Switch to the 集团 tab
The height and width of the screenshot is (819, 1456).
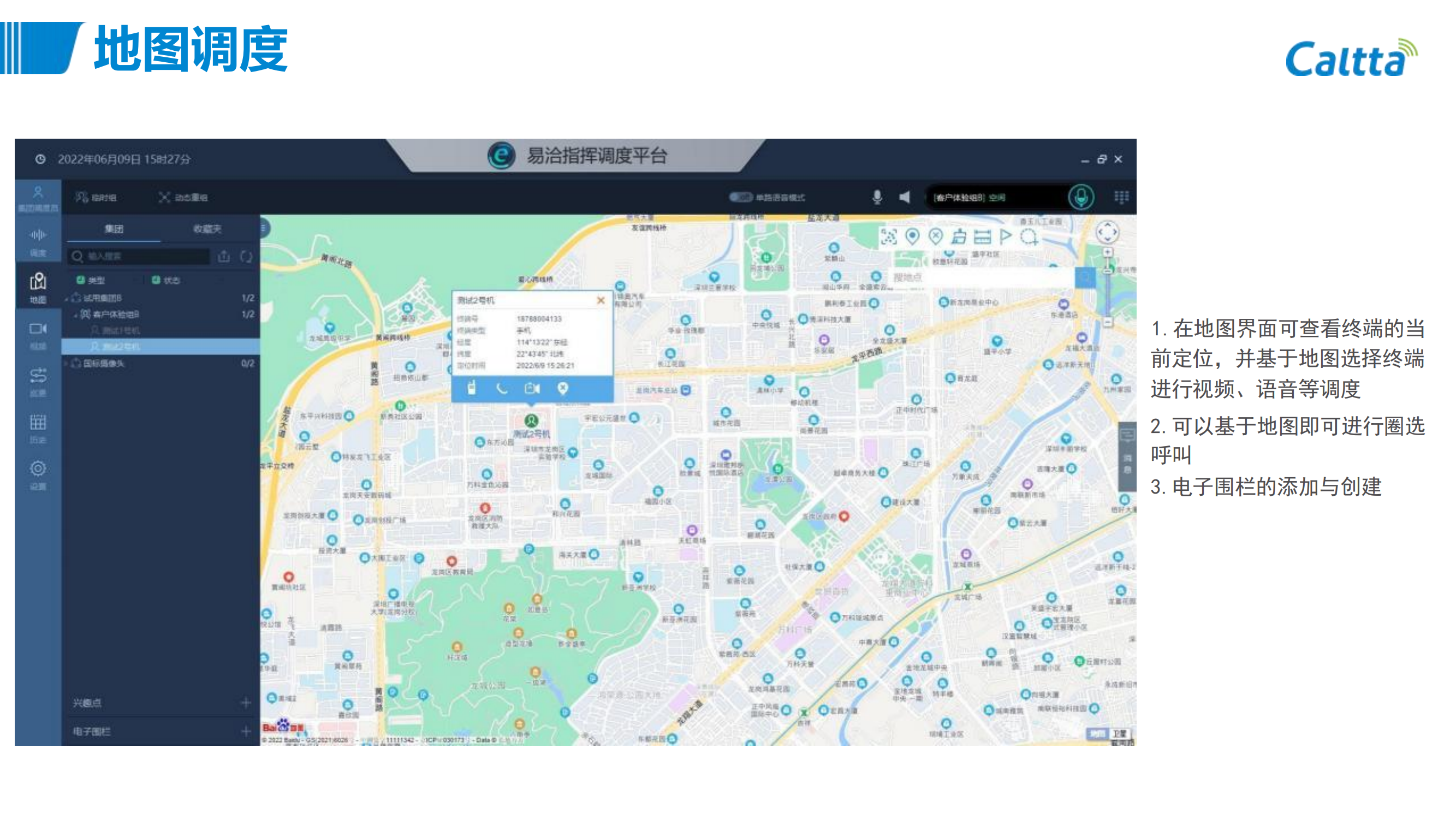tap(114, 229)
